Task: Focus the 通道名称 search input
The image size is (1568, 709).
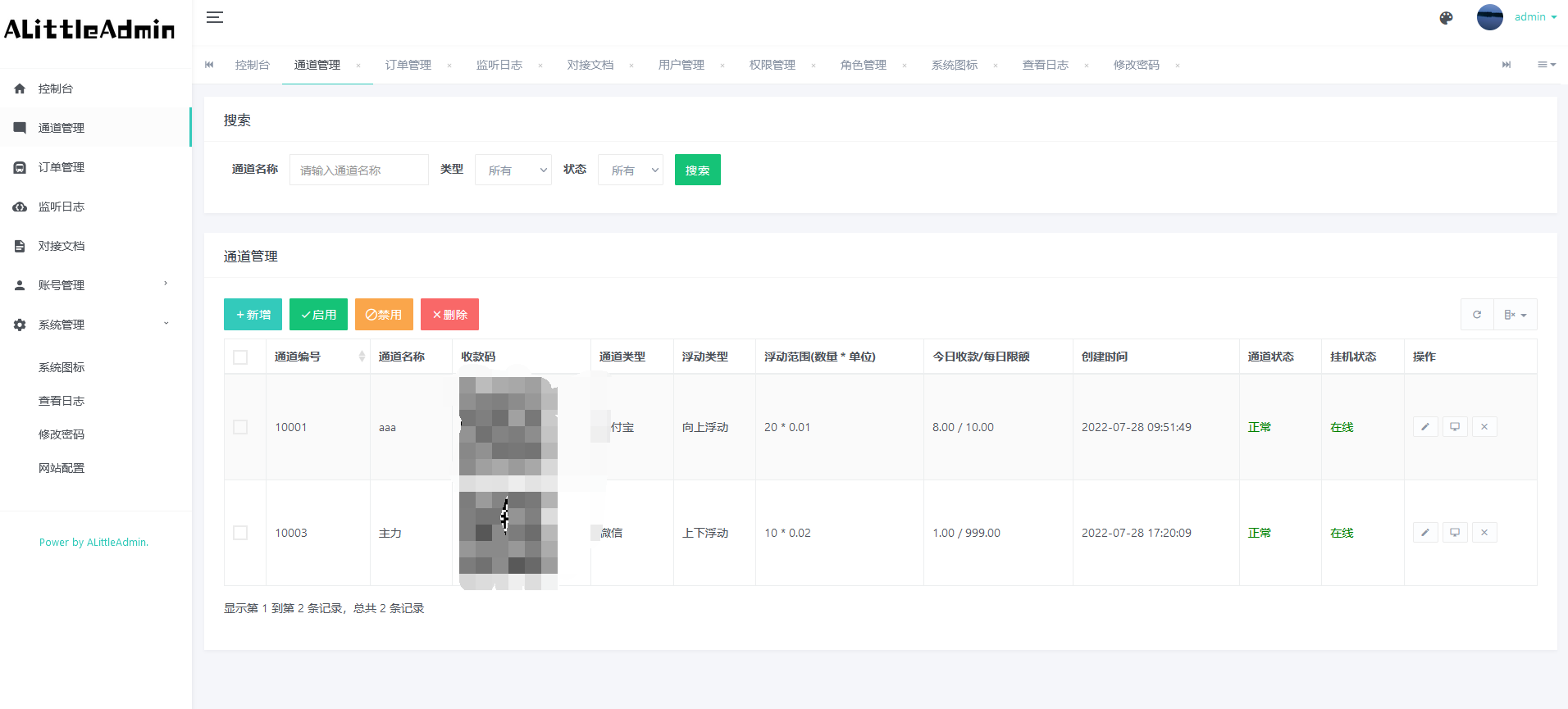Action: [x=358, y=170]
